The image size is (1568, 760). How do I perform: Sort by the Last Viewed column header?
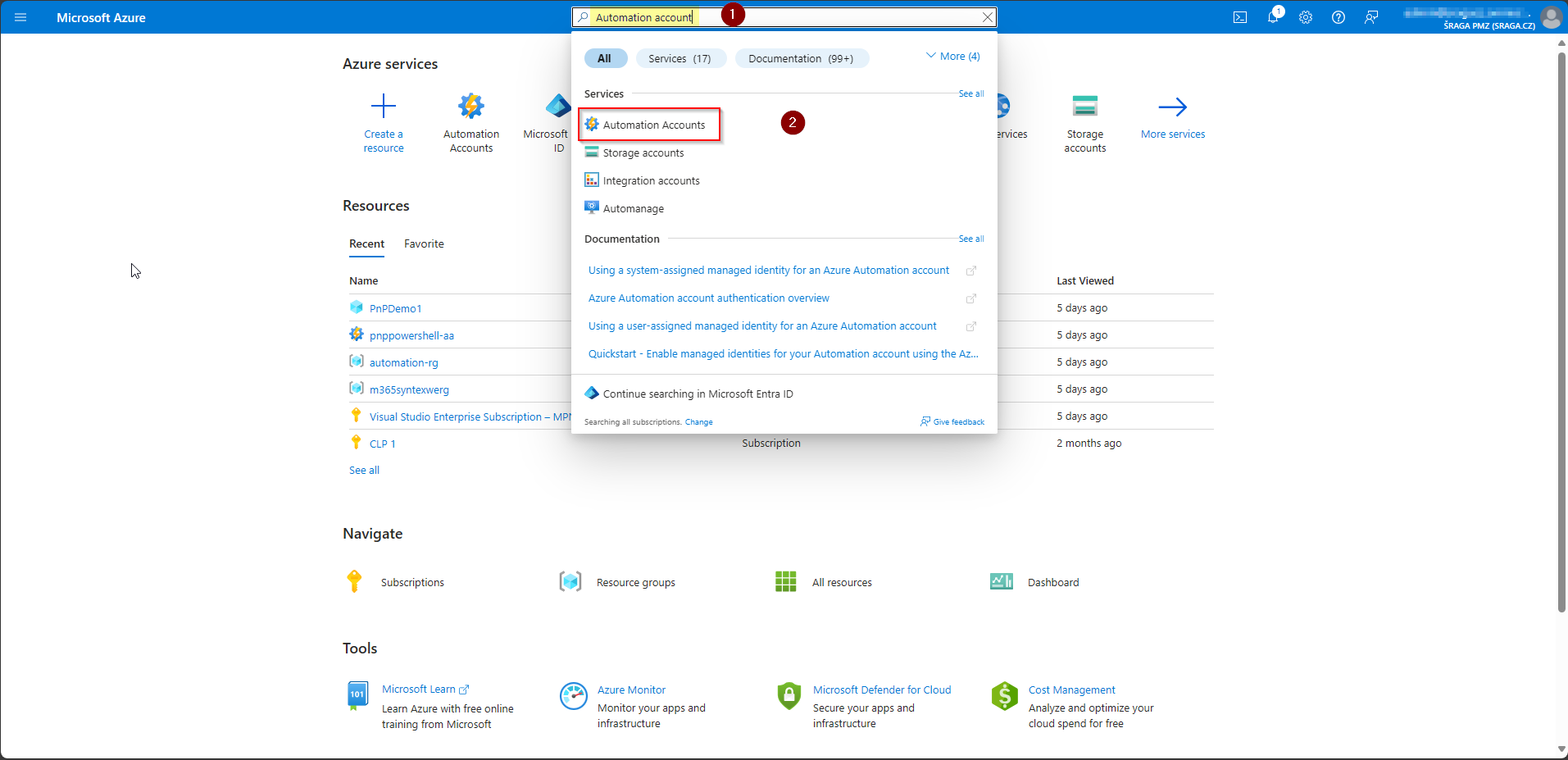point(1085,280)
